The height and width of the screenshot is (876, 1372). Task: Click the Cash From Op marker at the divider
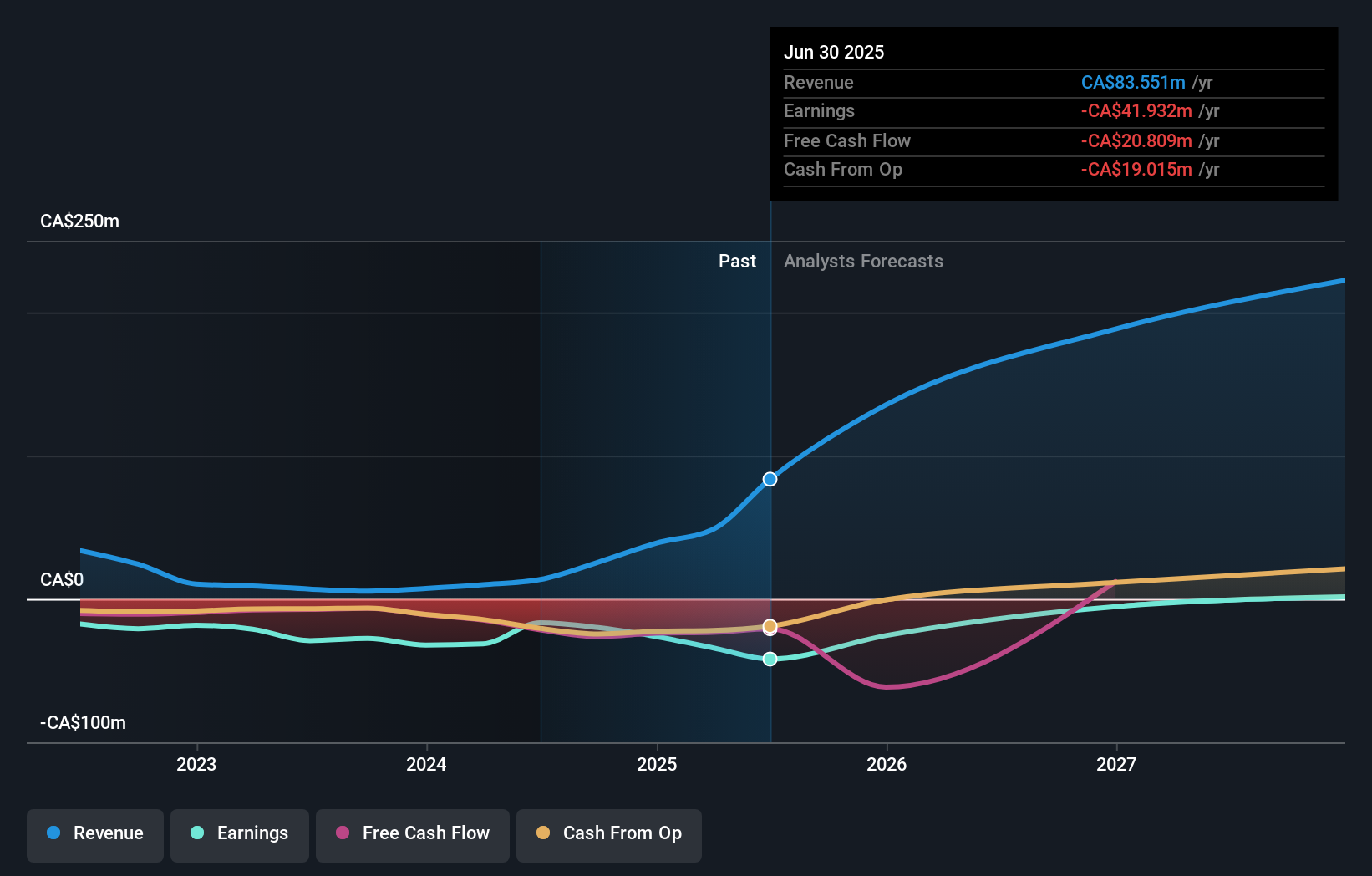click(x=770, y=625)
